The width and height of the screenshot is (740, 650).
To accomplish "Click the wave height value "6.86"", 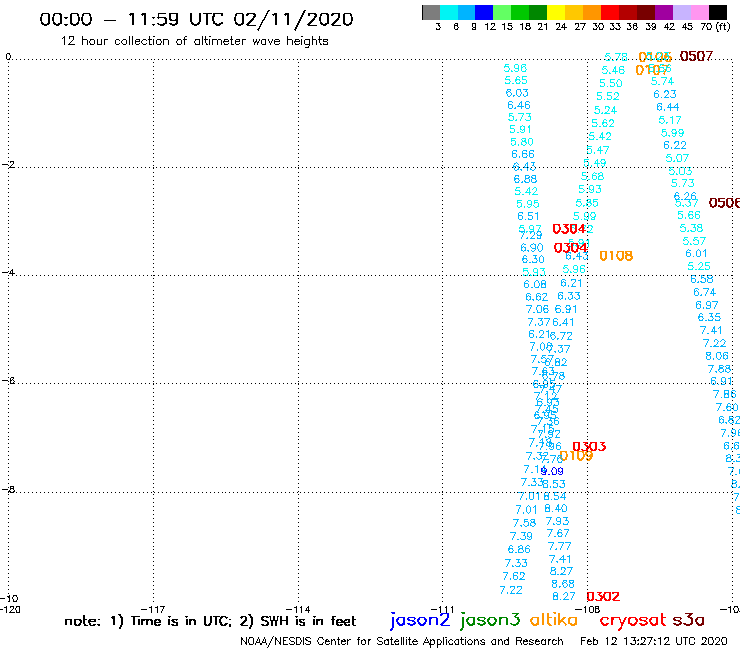I will click(519, 549).
